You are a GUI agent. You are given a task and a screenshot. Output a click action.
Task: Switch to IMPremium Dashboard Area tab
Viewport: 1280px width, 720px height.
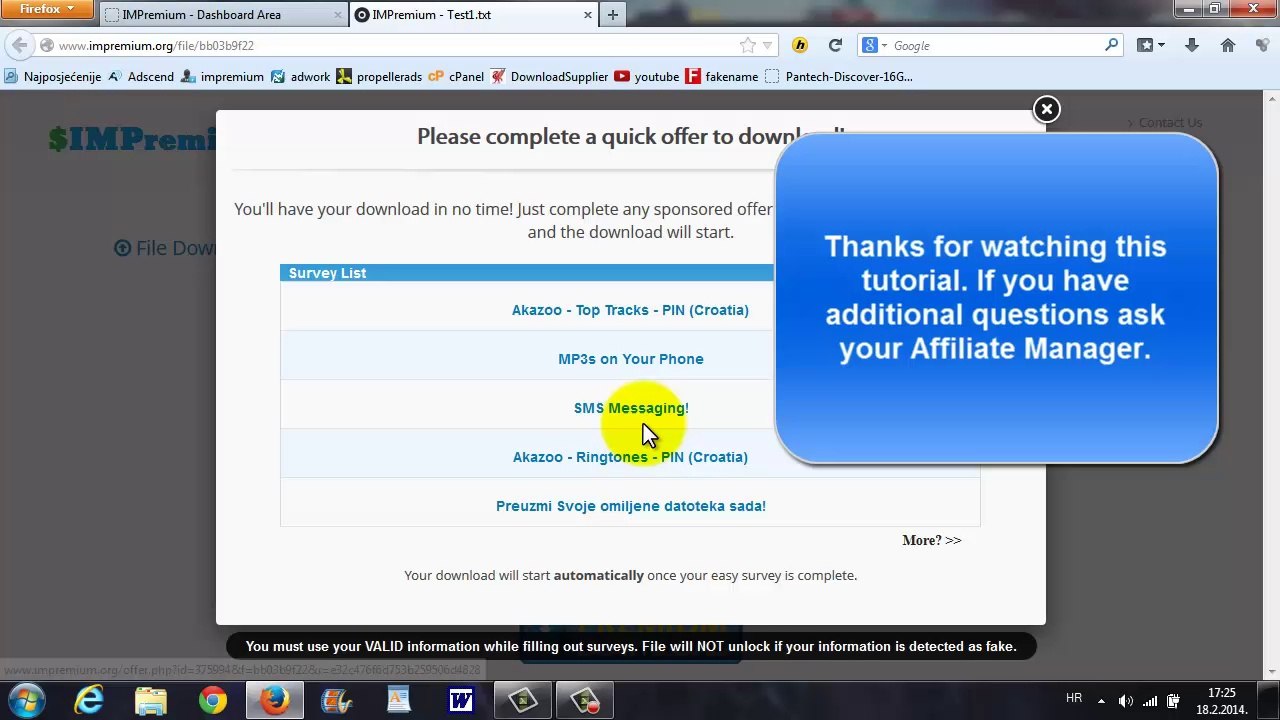pos(222,15)
